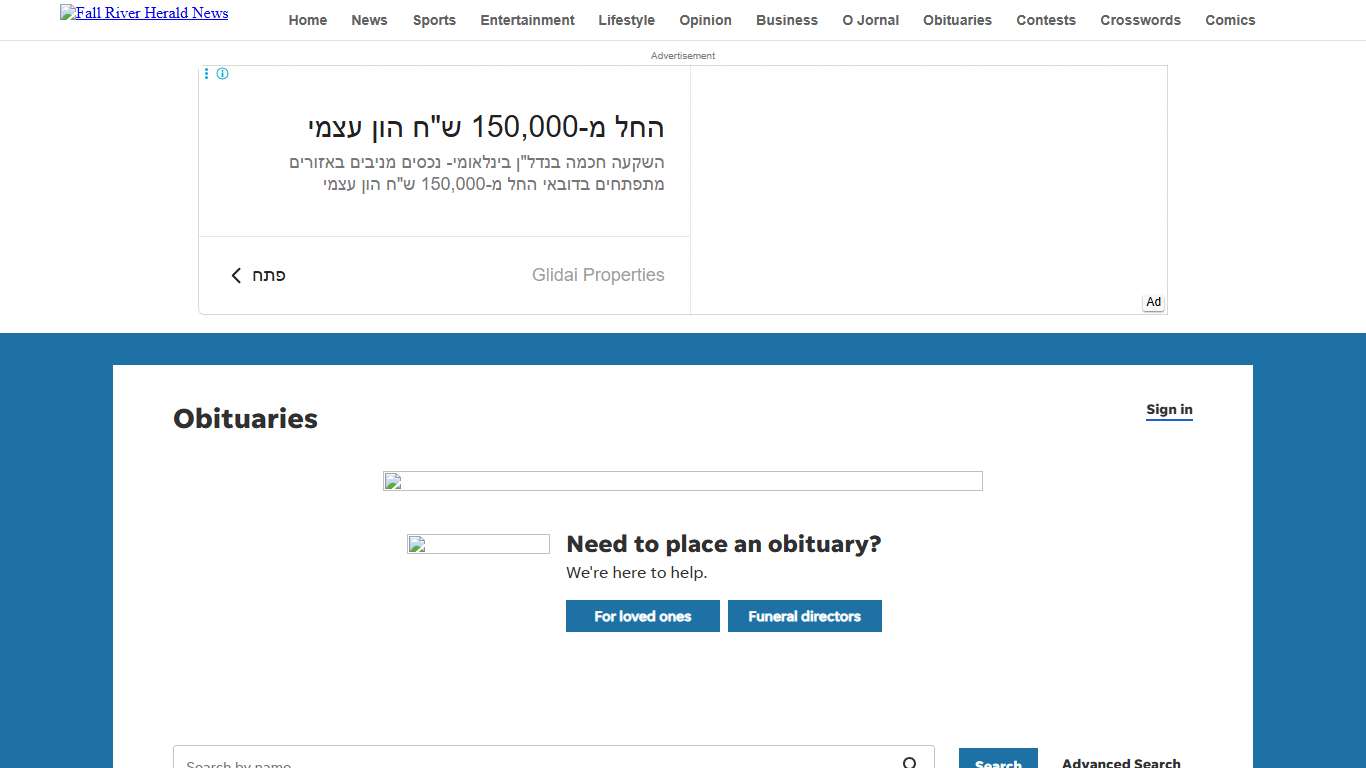Image resolution: width=1366 pixels, height=768 pixels.
Task: Go to the Sports section
Action: 434,20
